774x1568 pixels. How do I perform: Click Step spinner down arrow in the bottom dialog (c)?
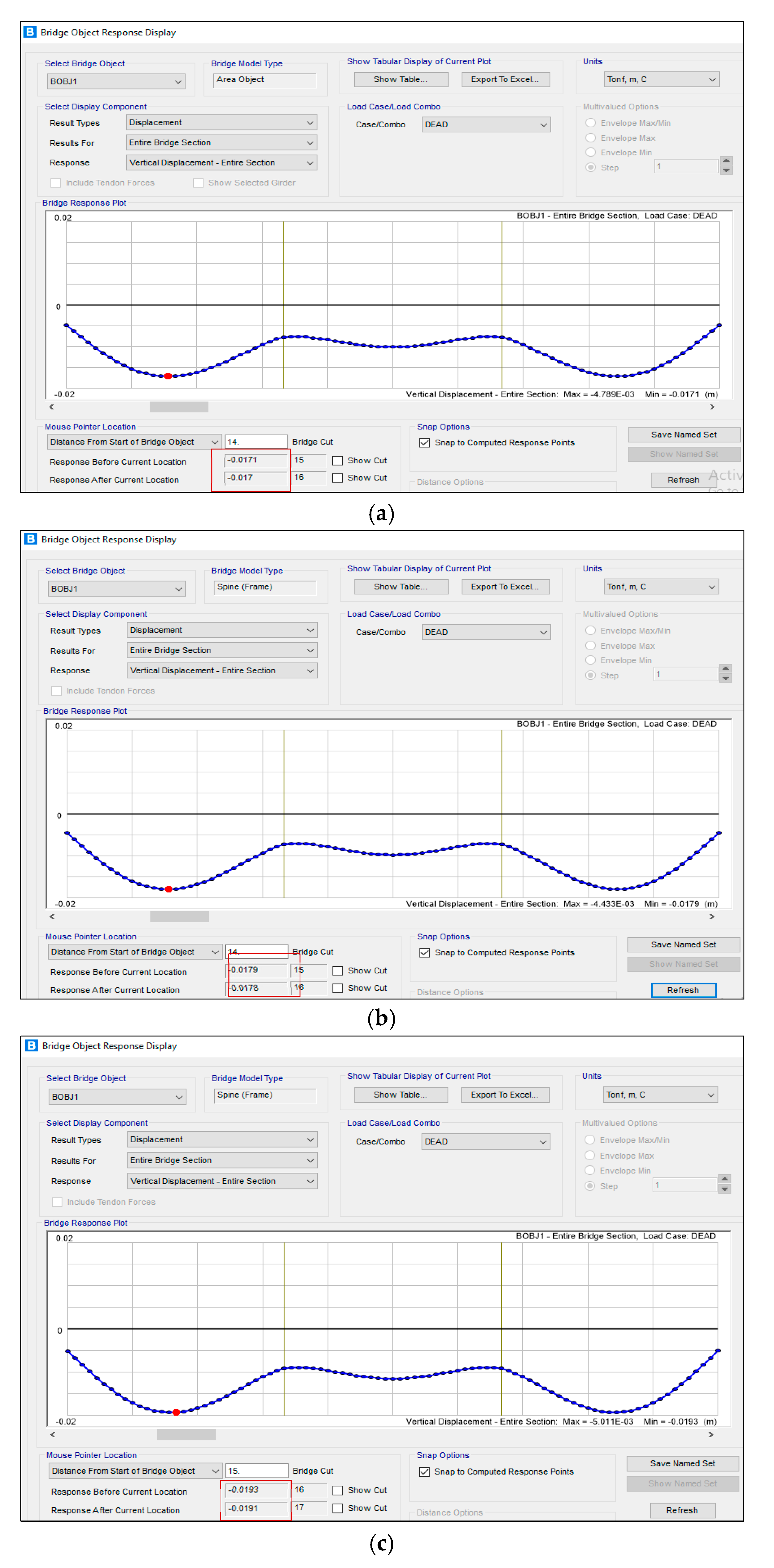724,1189
